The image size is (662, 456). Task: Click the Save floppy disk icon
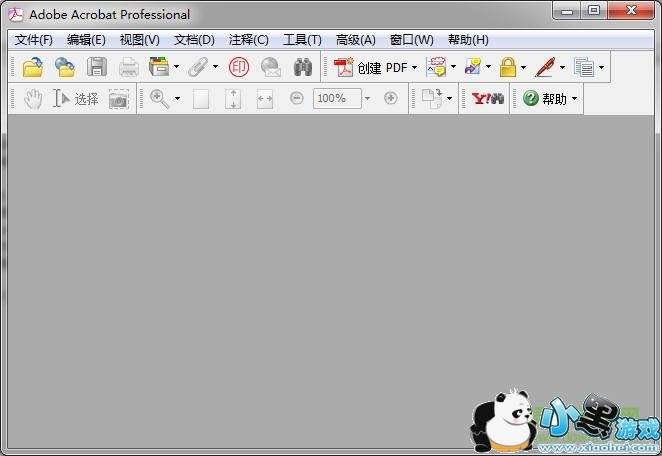tap(97, 67)
